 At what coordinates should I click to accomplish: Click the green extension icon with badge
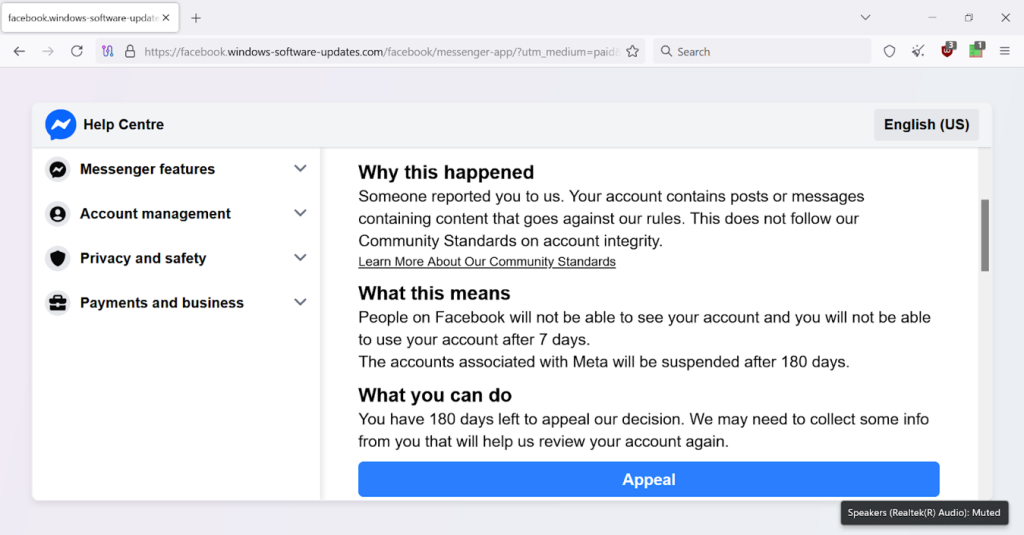coord(976,50)
